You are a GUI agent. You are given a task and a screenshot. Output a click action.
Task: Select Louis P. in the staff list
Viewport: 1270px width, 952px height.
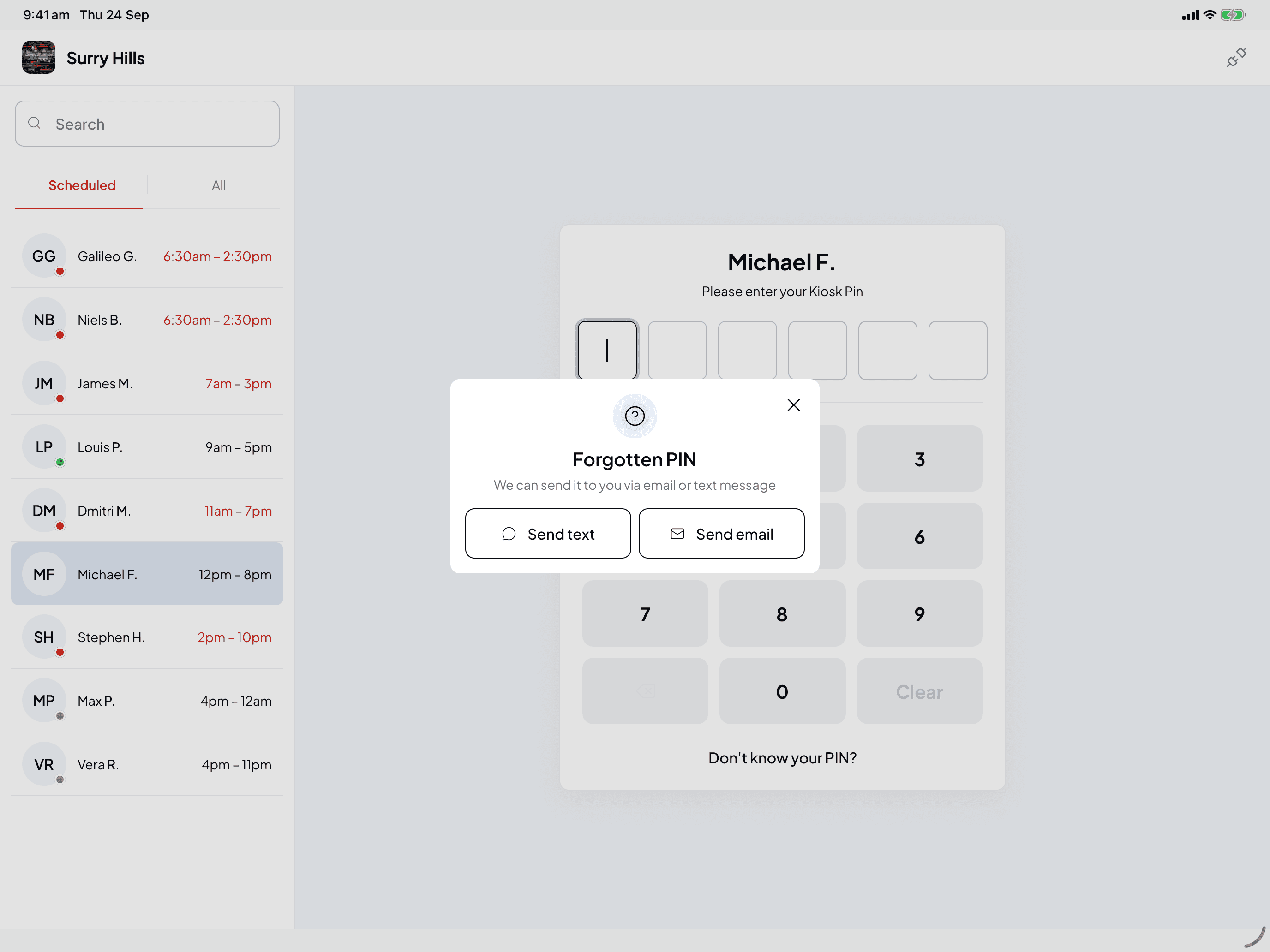point(147,447)
